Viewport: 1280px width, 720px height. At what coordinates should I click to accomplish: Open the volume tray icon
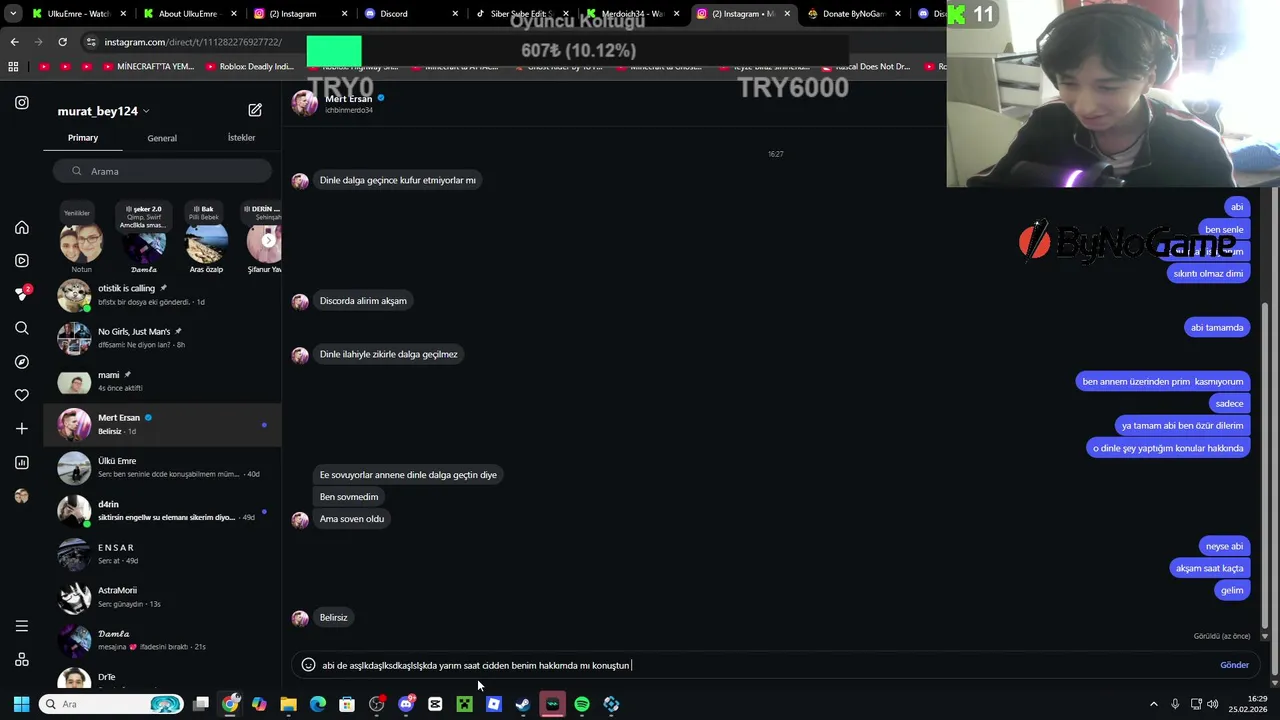[x=1213, y=704]
